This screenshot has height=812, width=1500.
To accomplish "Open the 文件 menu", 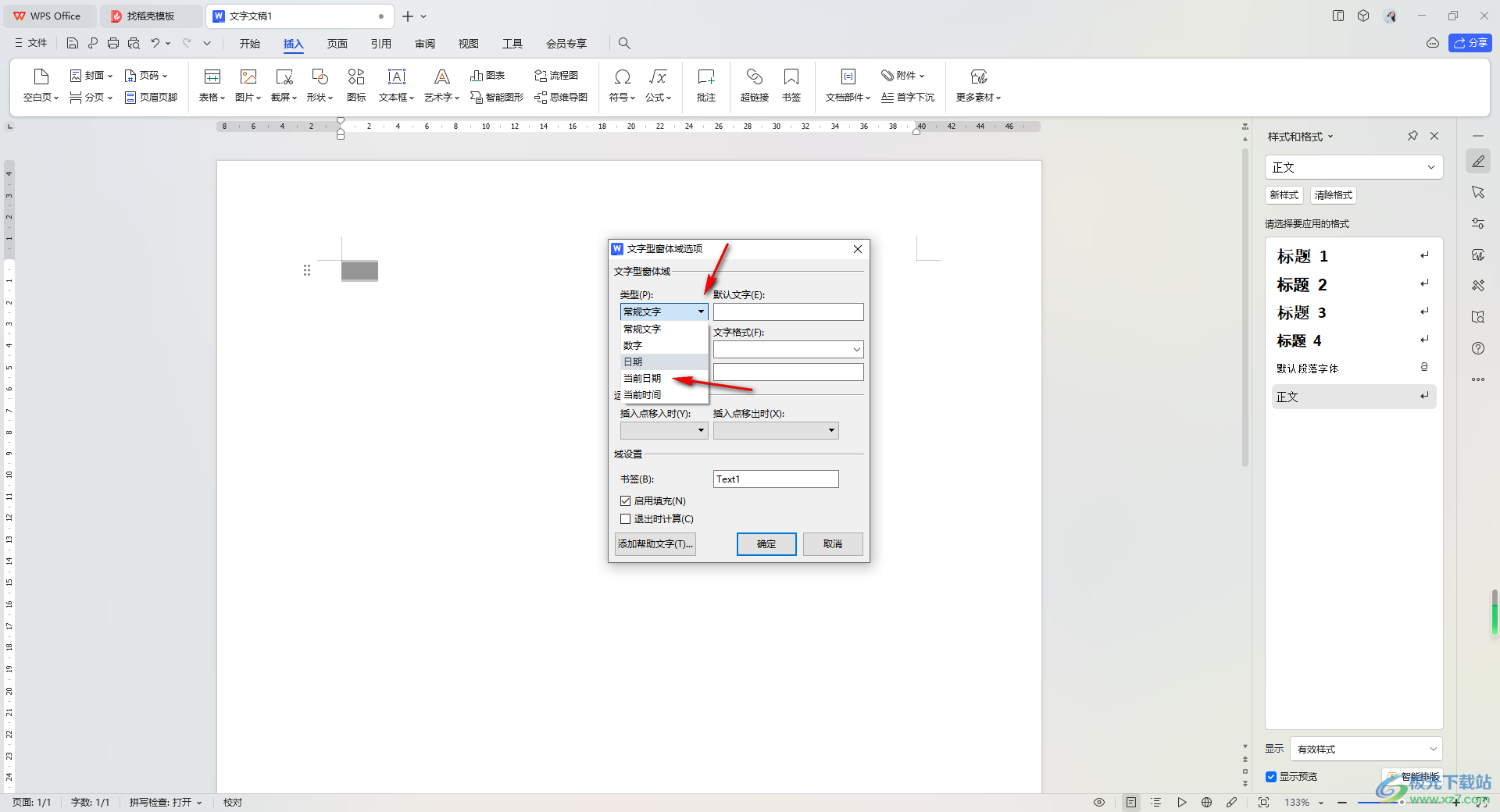I will [31, 43].
